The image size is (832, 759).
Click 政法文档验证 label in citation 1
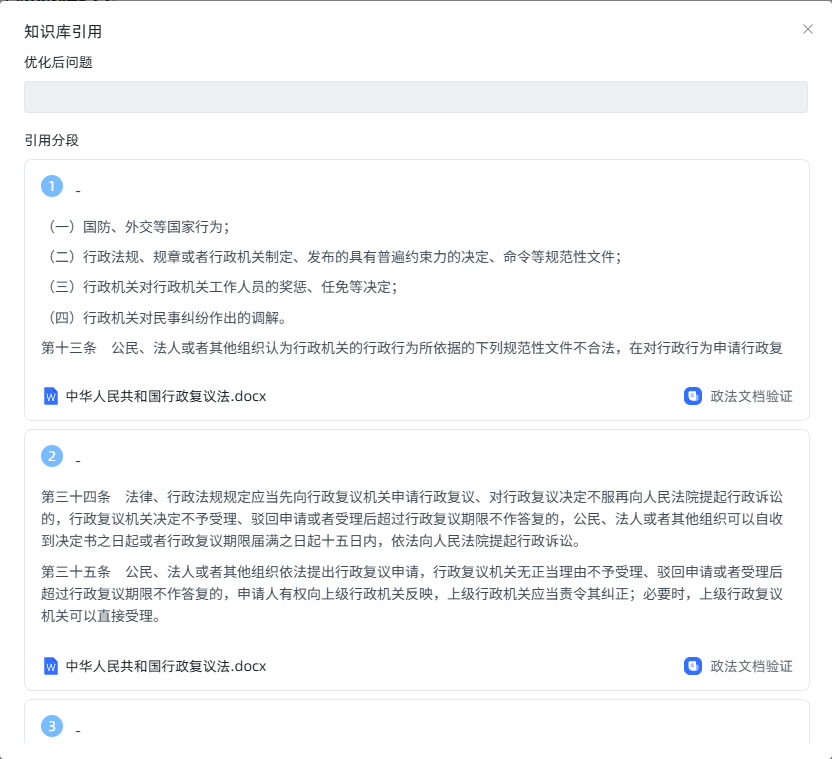coord(751,396)
